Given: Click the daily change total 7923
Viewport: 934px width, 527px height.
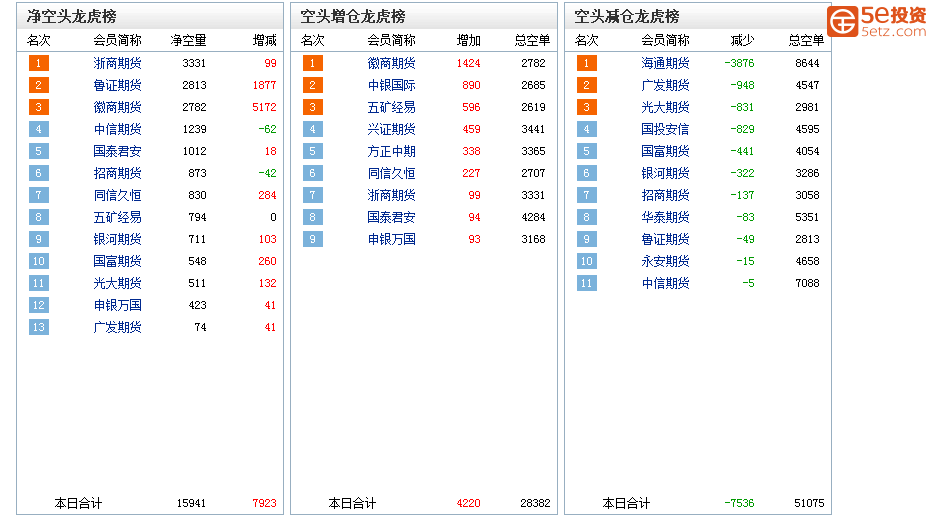Looking at the screenshot, I should (264, 504).
